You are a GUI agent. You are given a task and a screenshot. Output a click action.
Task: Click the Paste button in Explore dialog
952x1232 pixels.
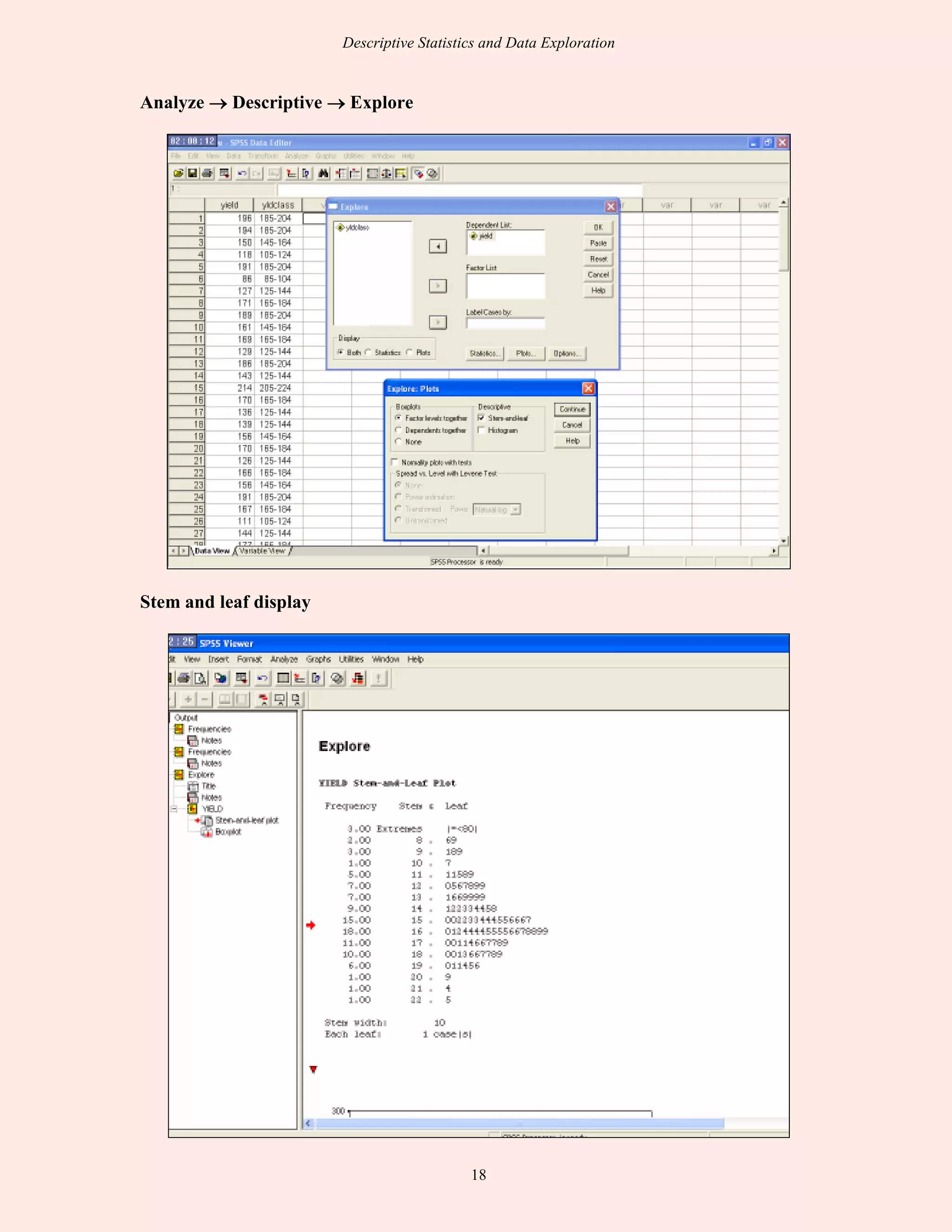click(x=598, y=243)
